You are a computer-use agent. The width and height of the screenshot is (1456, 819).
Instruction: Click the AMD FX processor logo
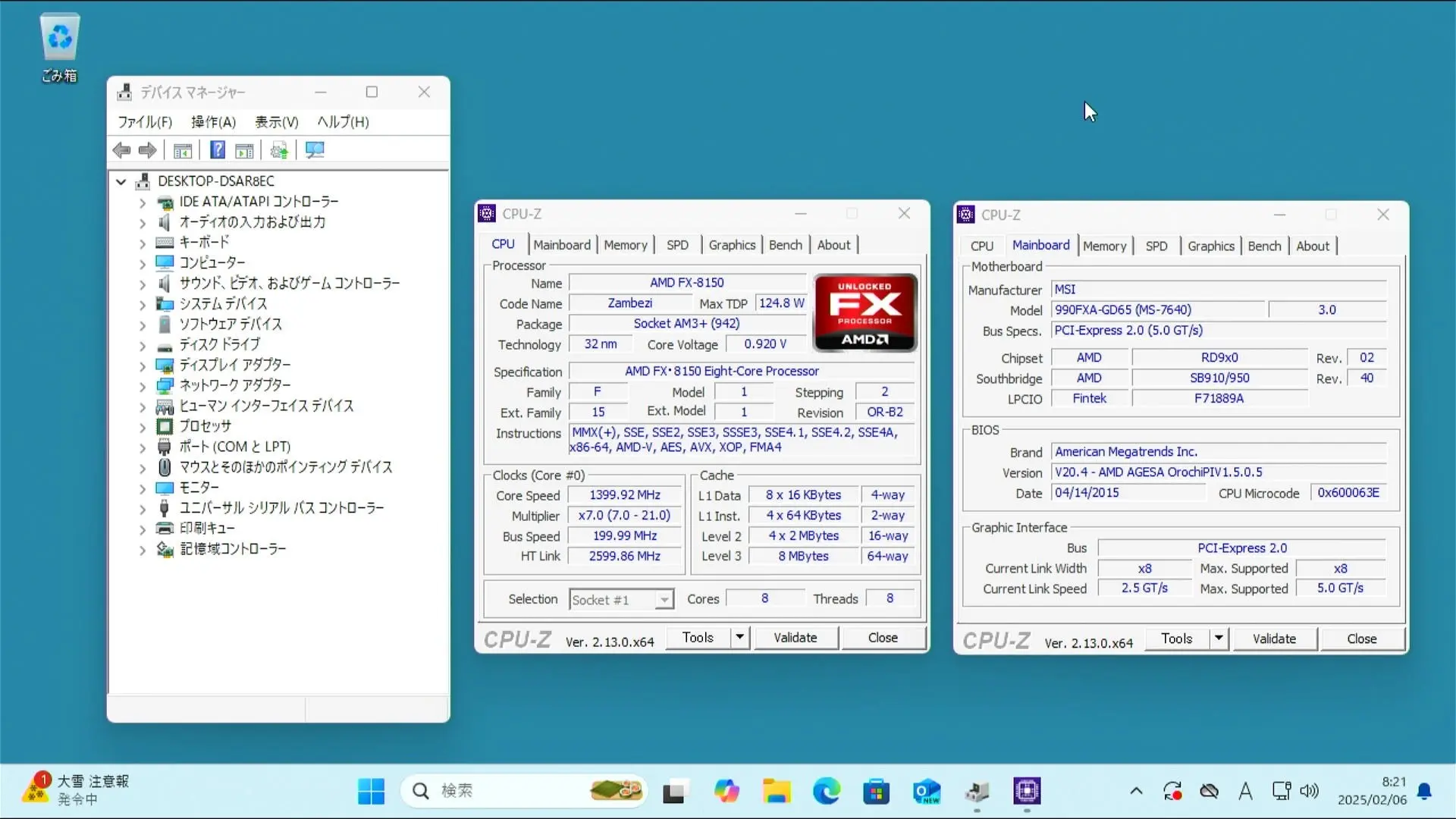pos(864,312)
